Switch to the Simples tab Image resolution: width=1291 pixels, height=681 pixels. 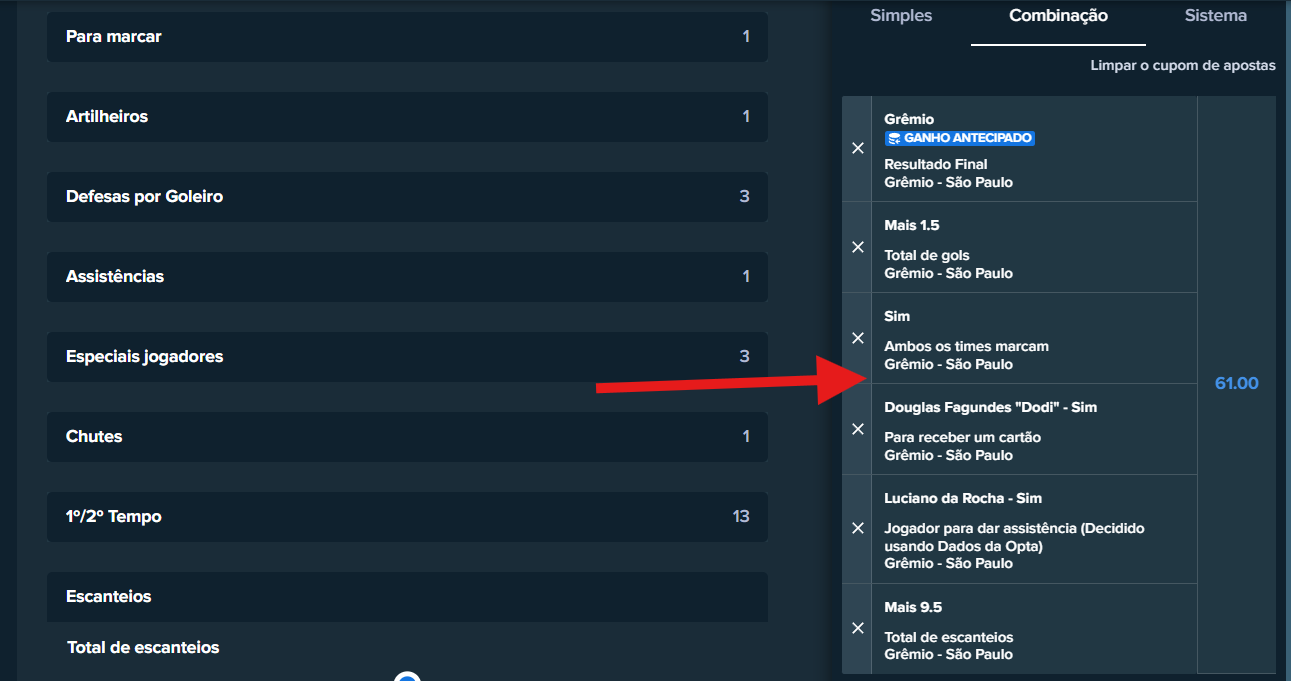coord(900,16)
